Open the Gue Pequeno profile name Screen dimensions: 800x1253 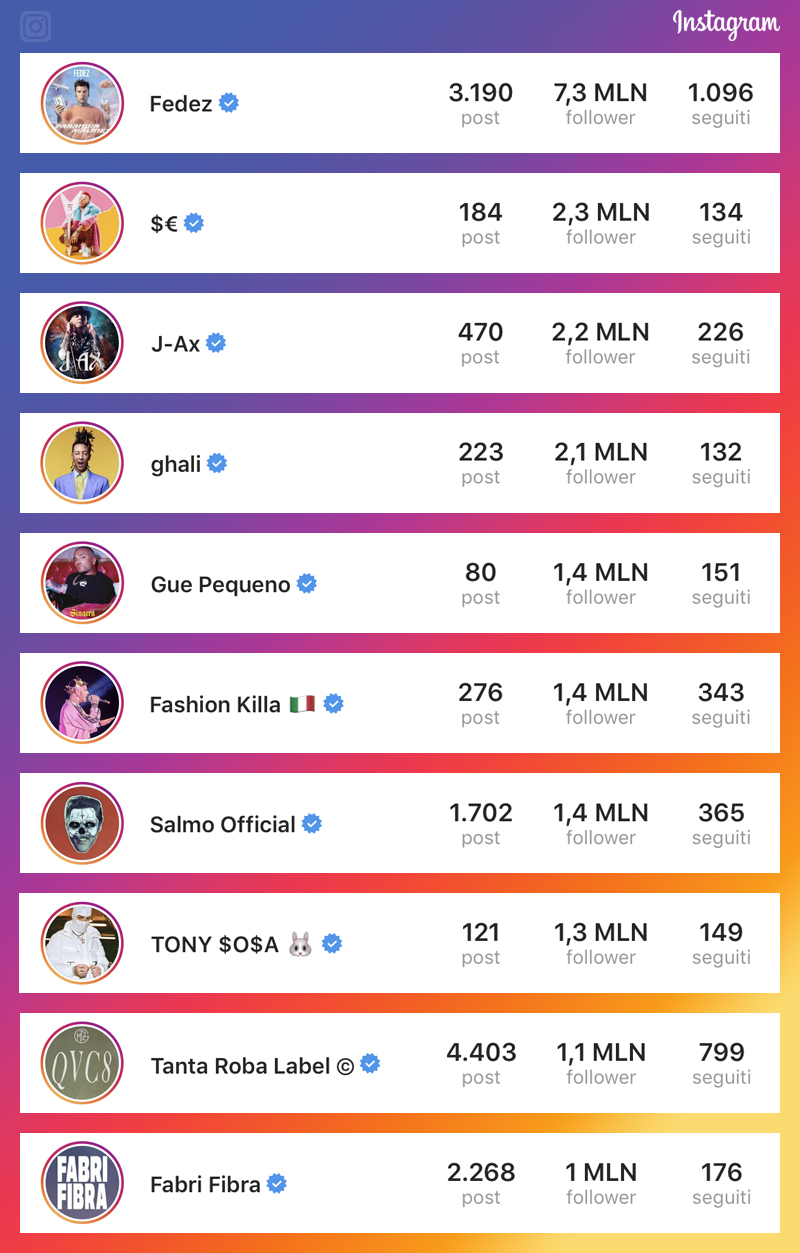click(x=220, y=584)
